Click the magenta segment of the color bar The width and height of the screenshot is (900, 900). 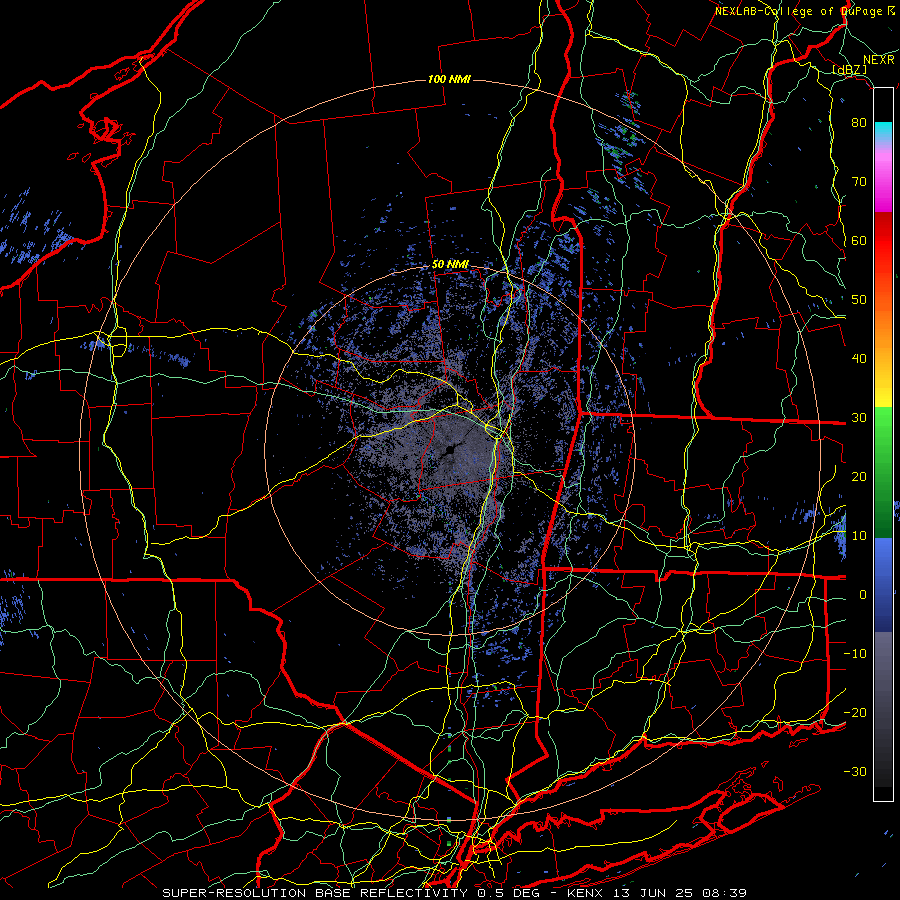[x=883, y=184]
